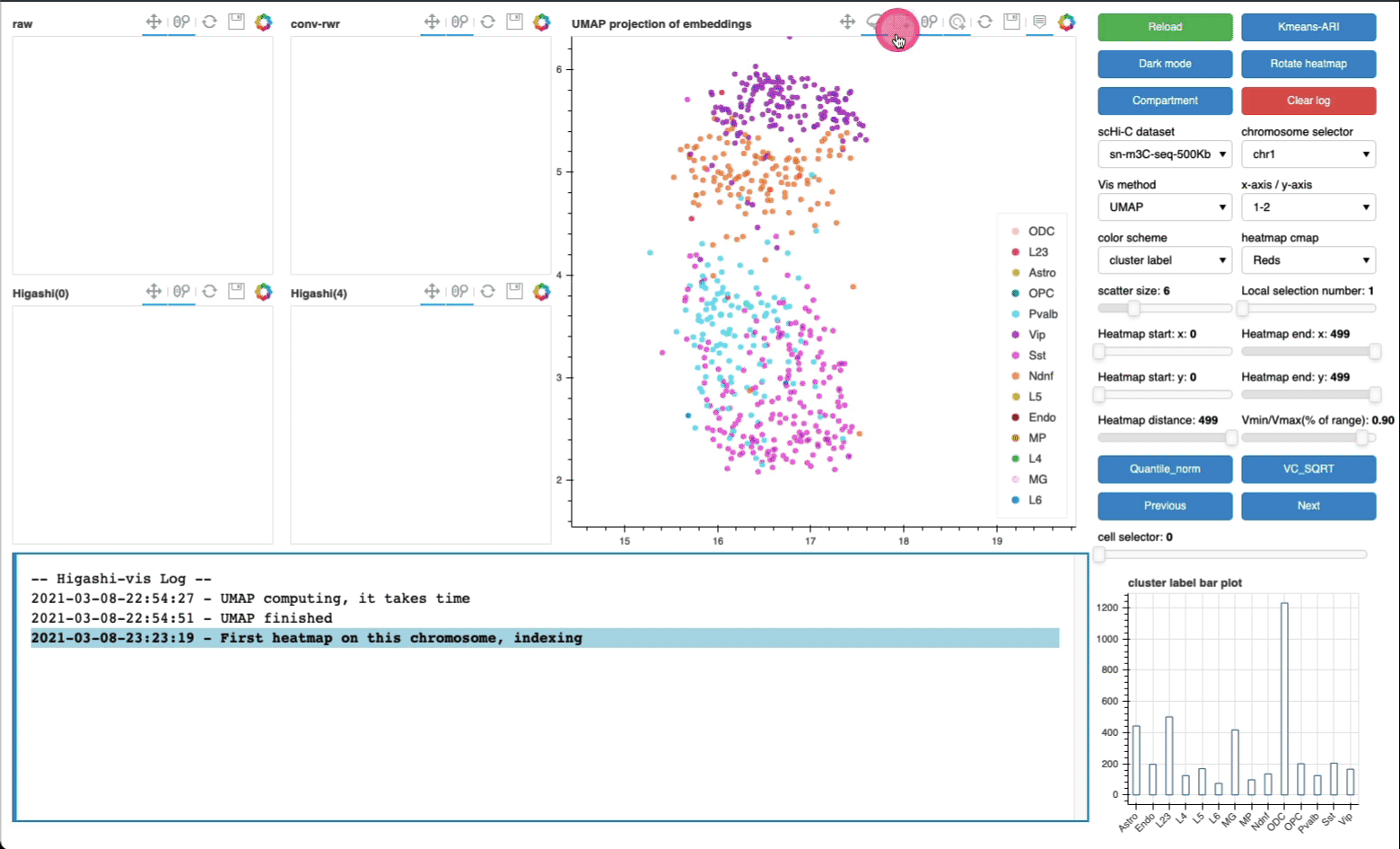The image size is (1400, 849).
Task: Click Save icon of the raw heatmap
Action: pos(236,22)
